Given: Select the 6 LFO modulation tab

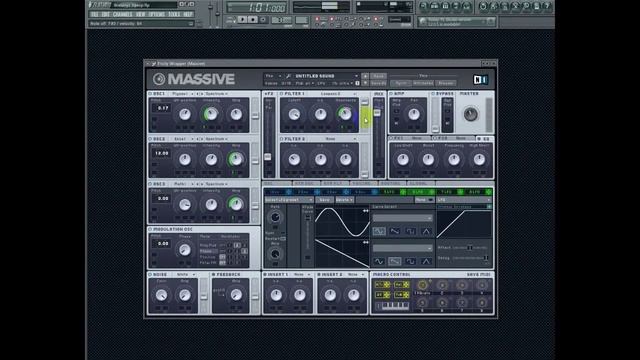Looking at the screenshot, I should point(421,192).
